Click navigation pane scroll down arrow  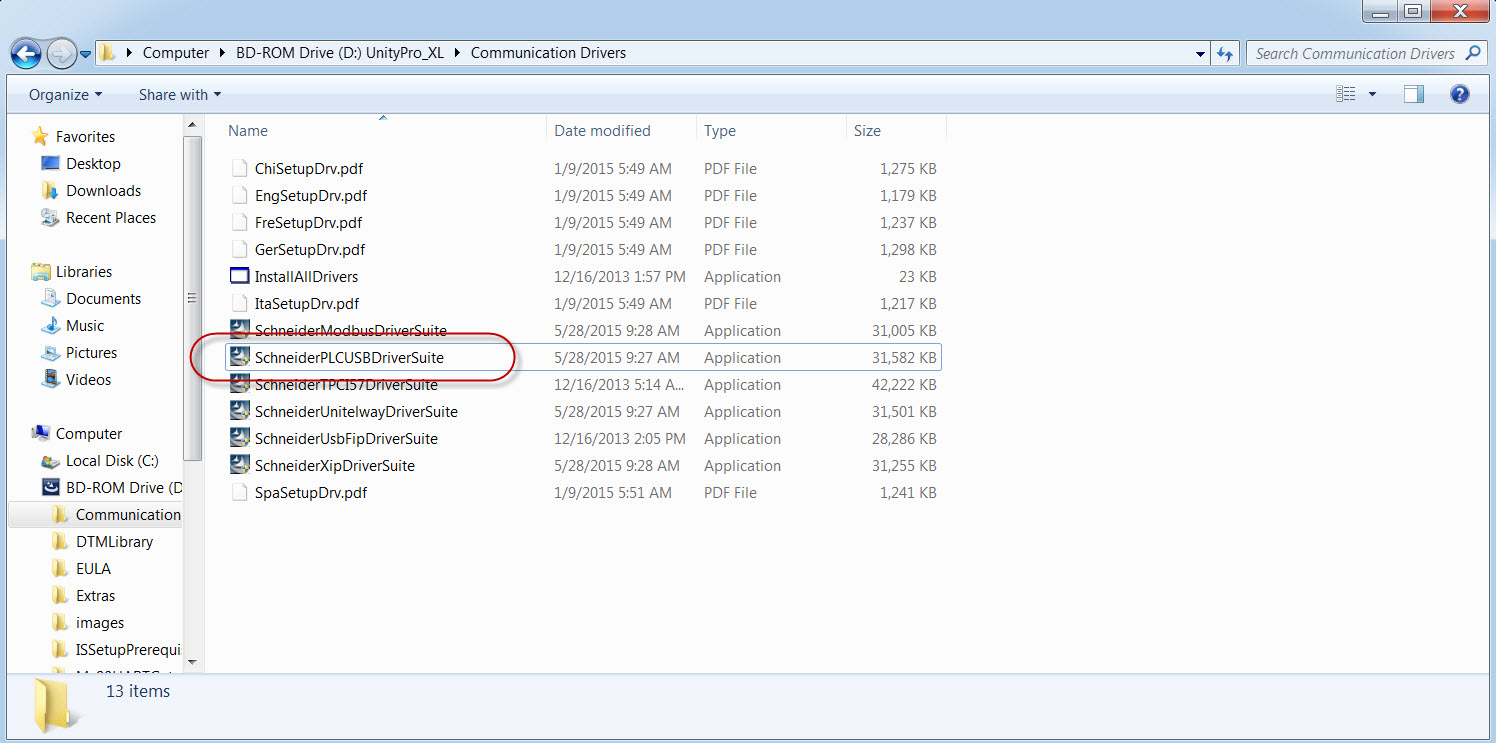193,661
